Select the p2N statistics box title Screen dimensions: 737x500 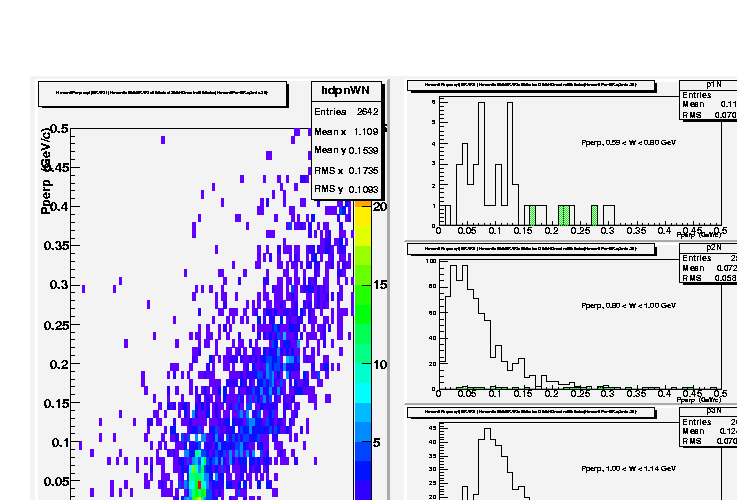pyautogui.click(x=713, y=248)
